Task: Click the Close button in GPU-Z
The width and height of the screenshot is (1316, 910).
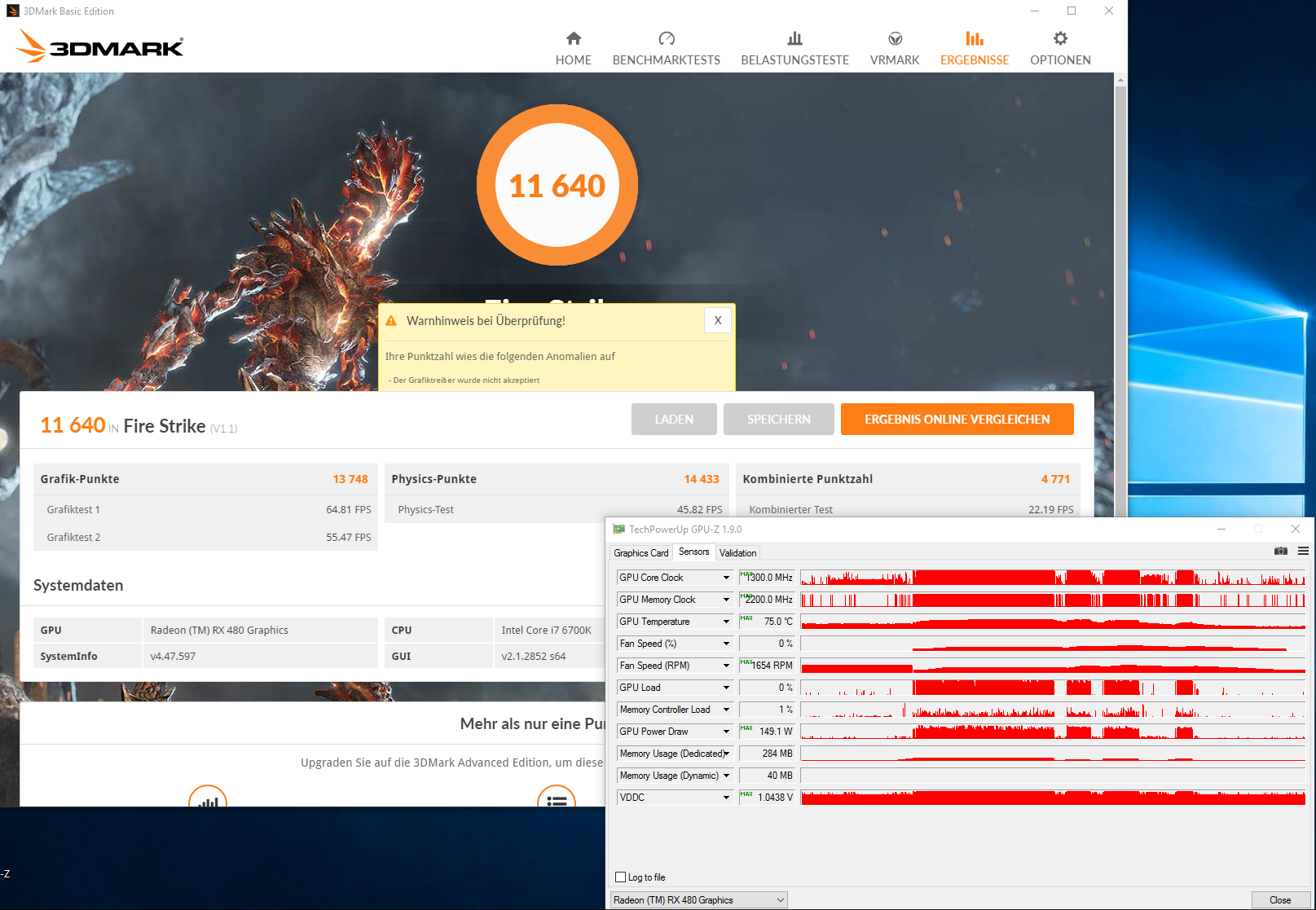Action: (1280, 900)
